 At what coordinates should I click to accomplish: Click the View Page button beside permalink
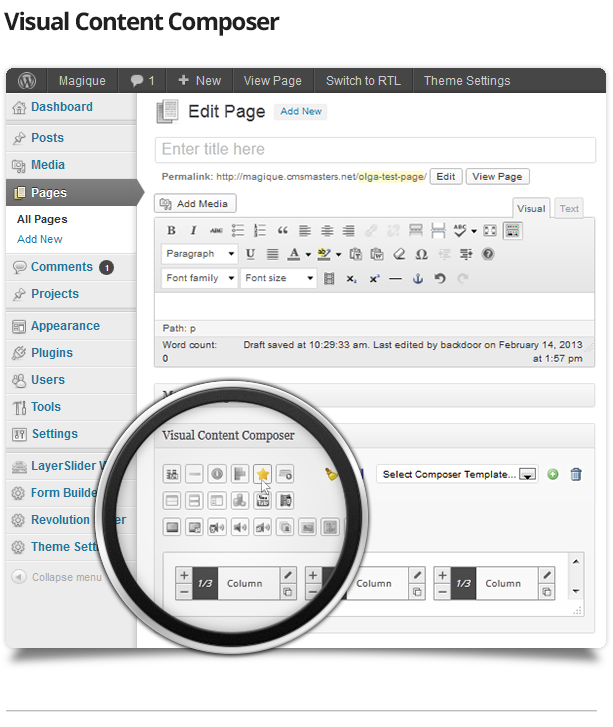pos(497,177)
